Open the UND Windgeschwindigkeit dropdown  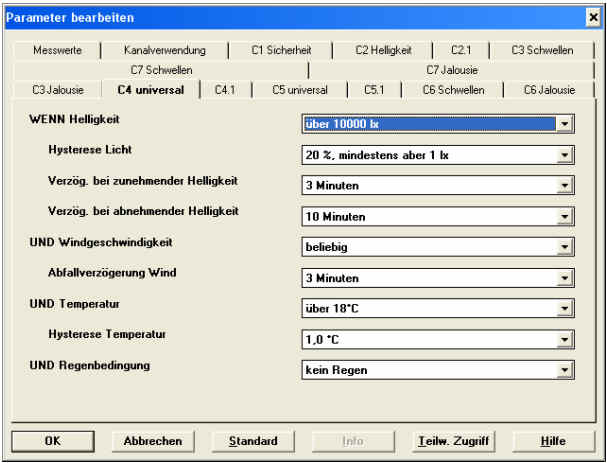pos(565,247)
